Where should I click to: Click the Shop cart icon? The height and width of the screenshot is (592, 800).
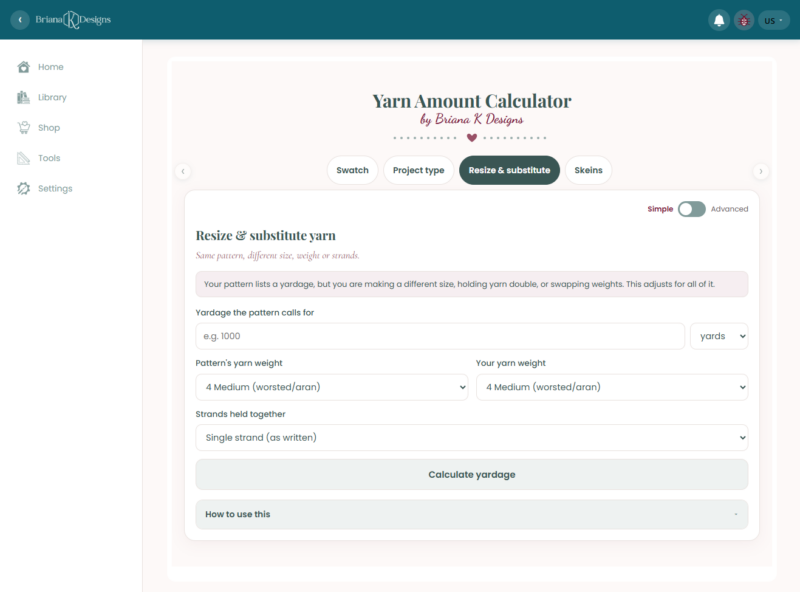tap(23, 128)
